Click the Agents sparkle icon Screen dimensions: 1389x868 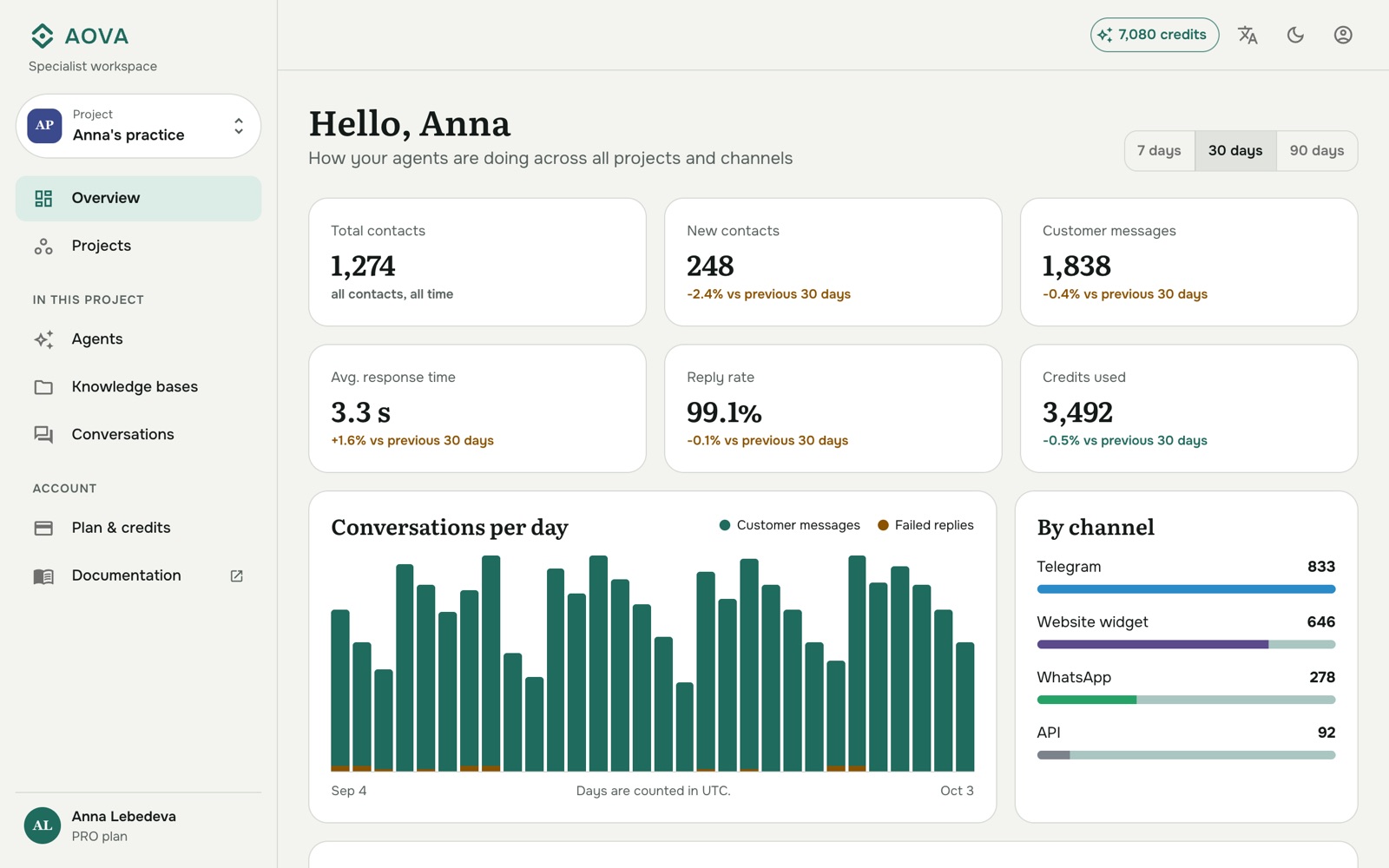click(x=43, y=339)
